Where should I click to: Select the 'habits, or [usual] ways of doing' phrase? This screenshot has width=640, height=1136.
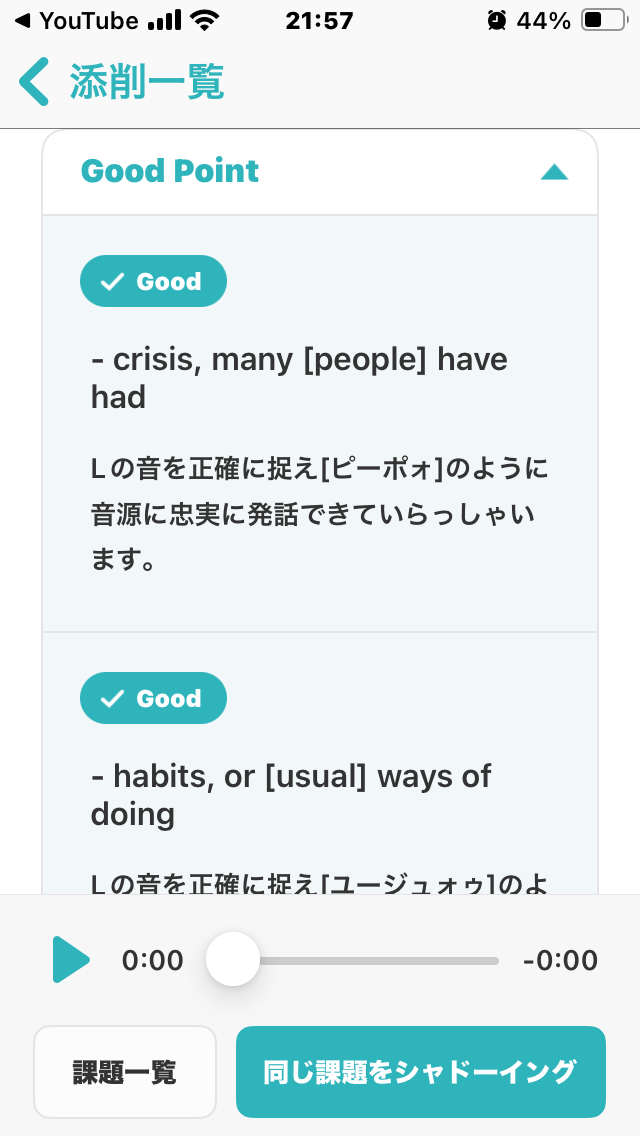[x=291, y=795]
